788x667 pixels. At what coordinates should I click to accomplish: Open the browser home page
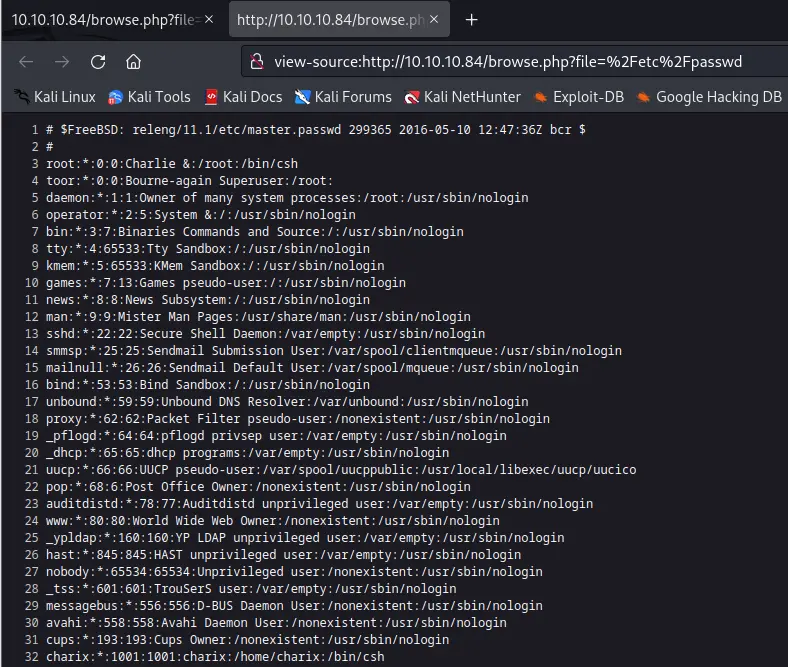133,62
